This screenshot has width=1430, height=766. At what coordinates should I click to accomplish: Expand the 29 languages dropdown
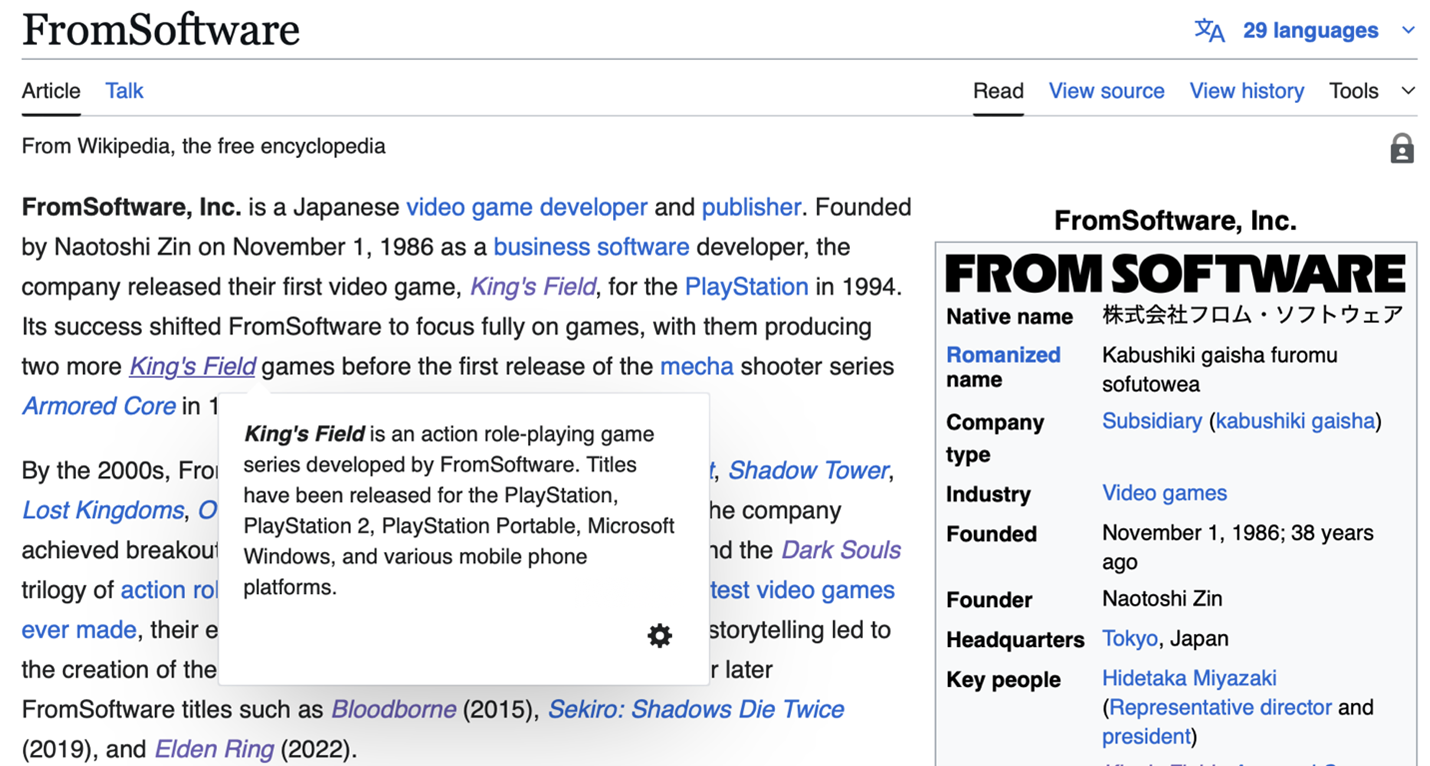pyautogui.click(x=1408, y=31)
